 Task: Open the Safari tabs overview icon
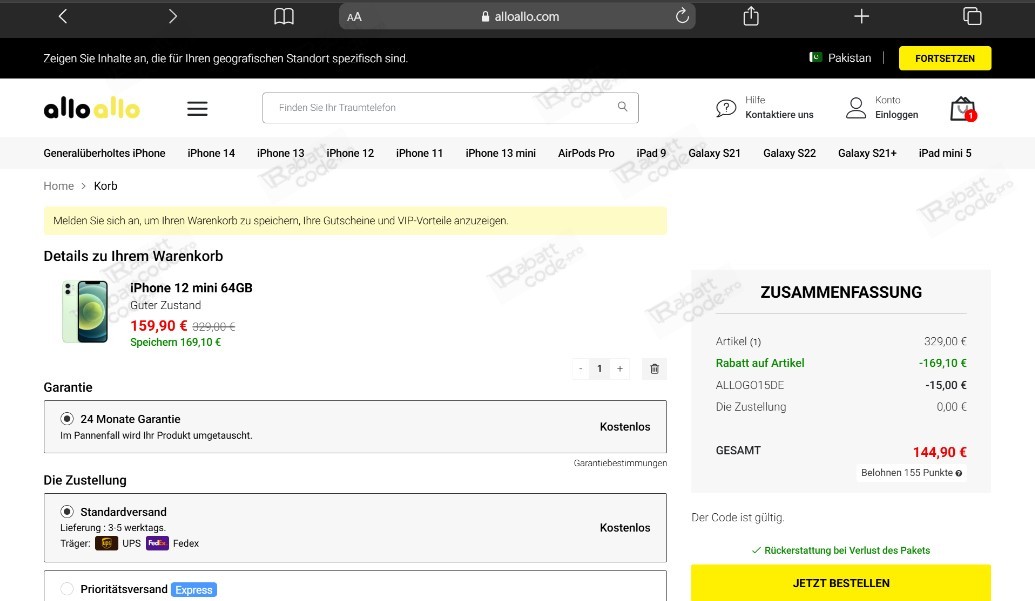971,16
